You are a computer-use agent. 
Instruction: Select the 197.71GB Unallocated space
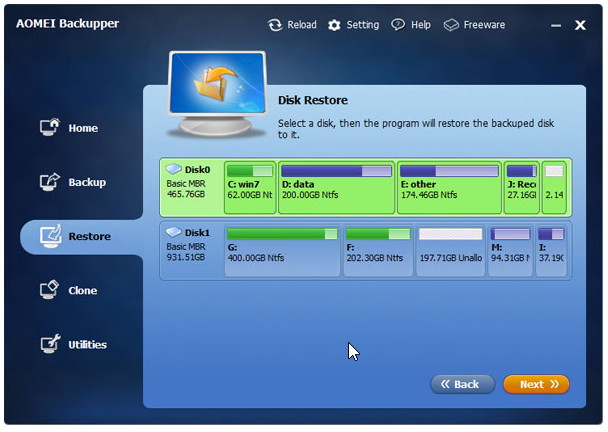[x=451, y=251]
